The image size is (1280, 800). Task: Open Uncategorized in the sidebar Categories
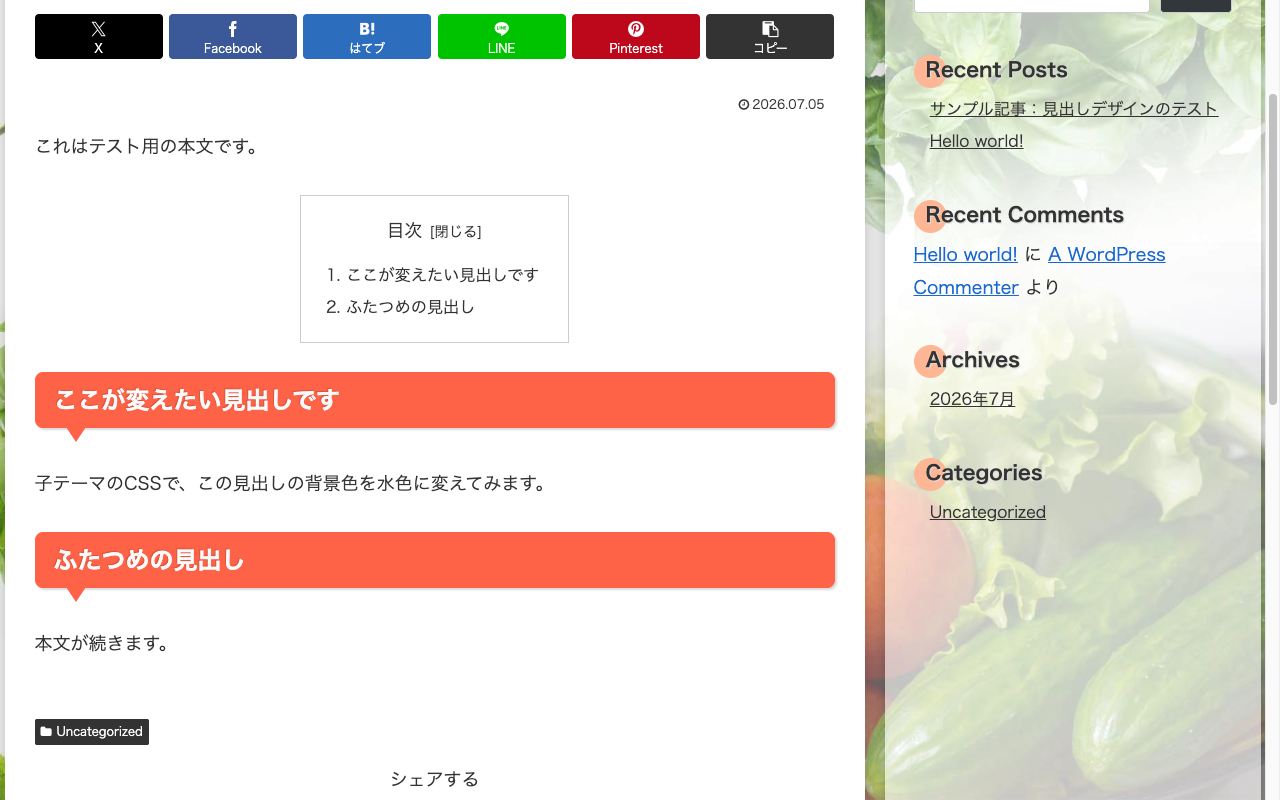tap(988, 512)
